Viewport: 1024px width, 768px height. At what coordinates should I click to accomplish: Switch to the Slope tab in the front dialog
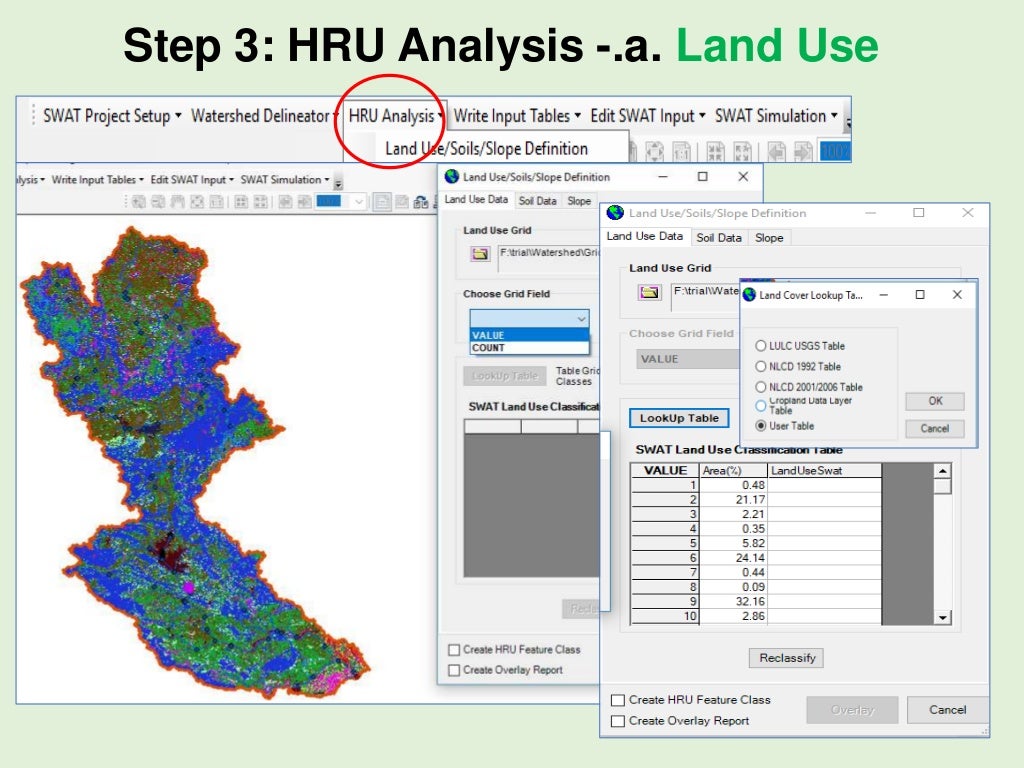coord(769,237)
